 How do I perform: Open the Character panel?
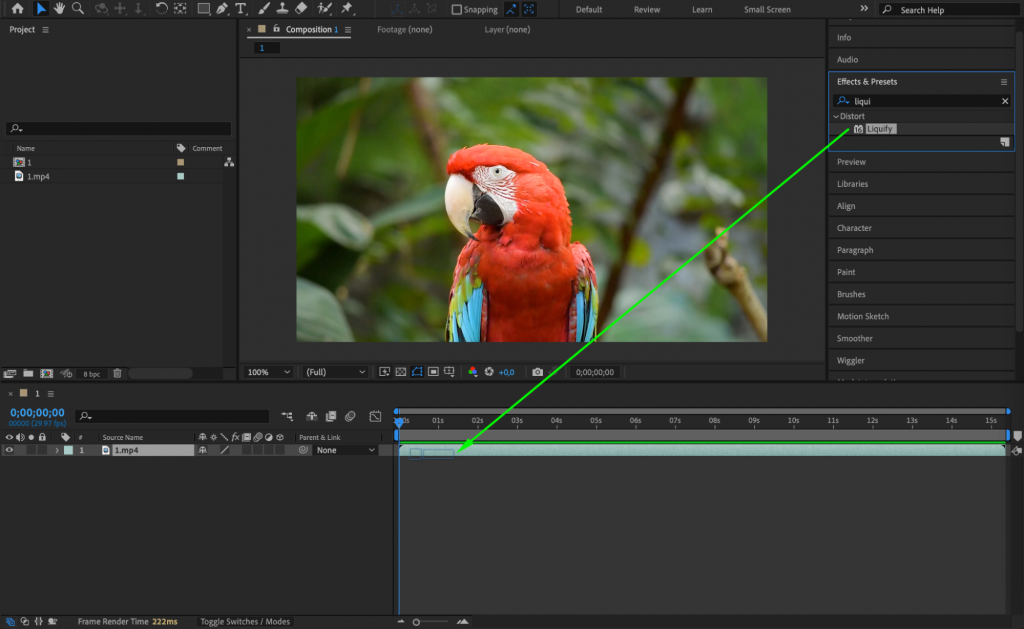pos(855,227)
